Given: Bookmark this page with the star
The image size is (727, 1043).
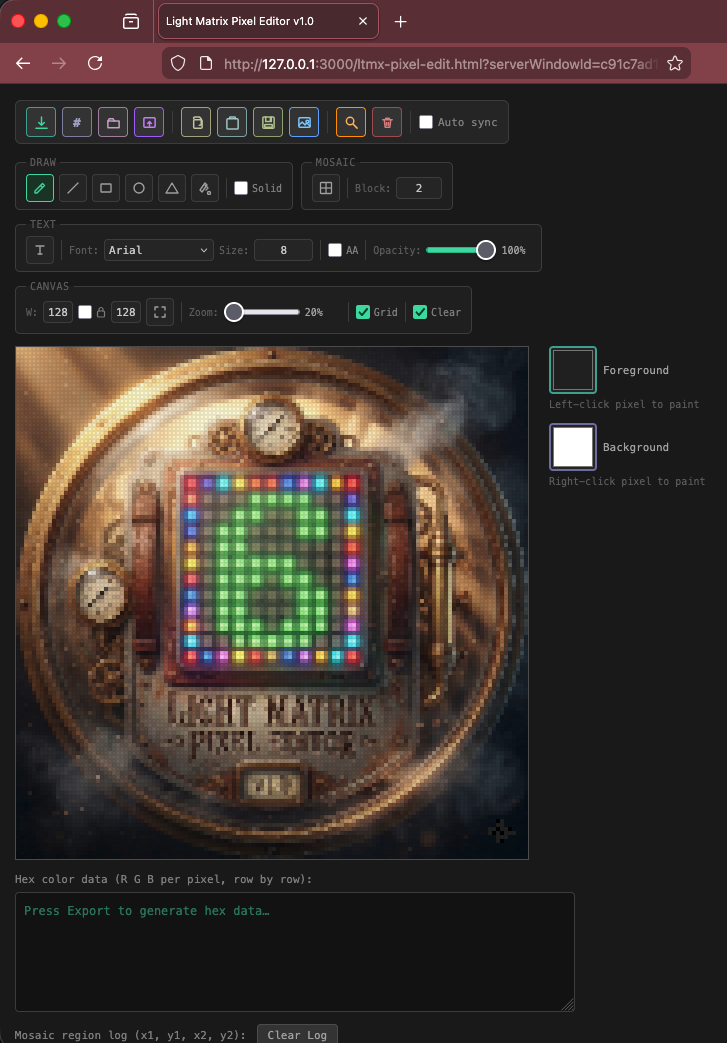Looking at the screenshot, I should click(x=675, y=63).
